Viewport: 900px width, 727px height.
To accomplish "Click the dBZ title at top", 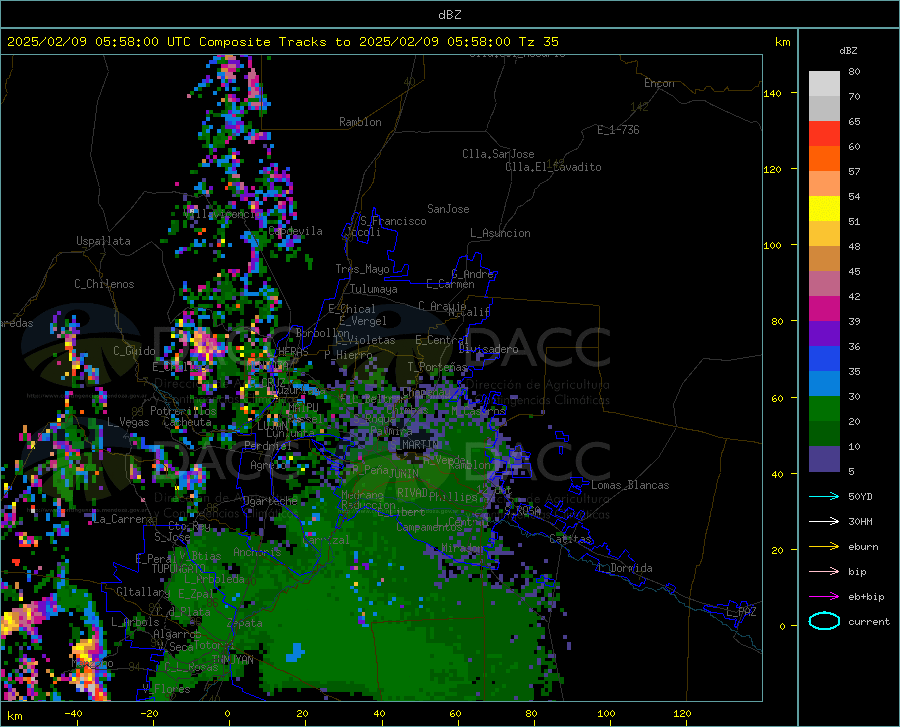I will (449, 15).
